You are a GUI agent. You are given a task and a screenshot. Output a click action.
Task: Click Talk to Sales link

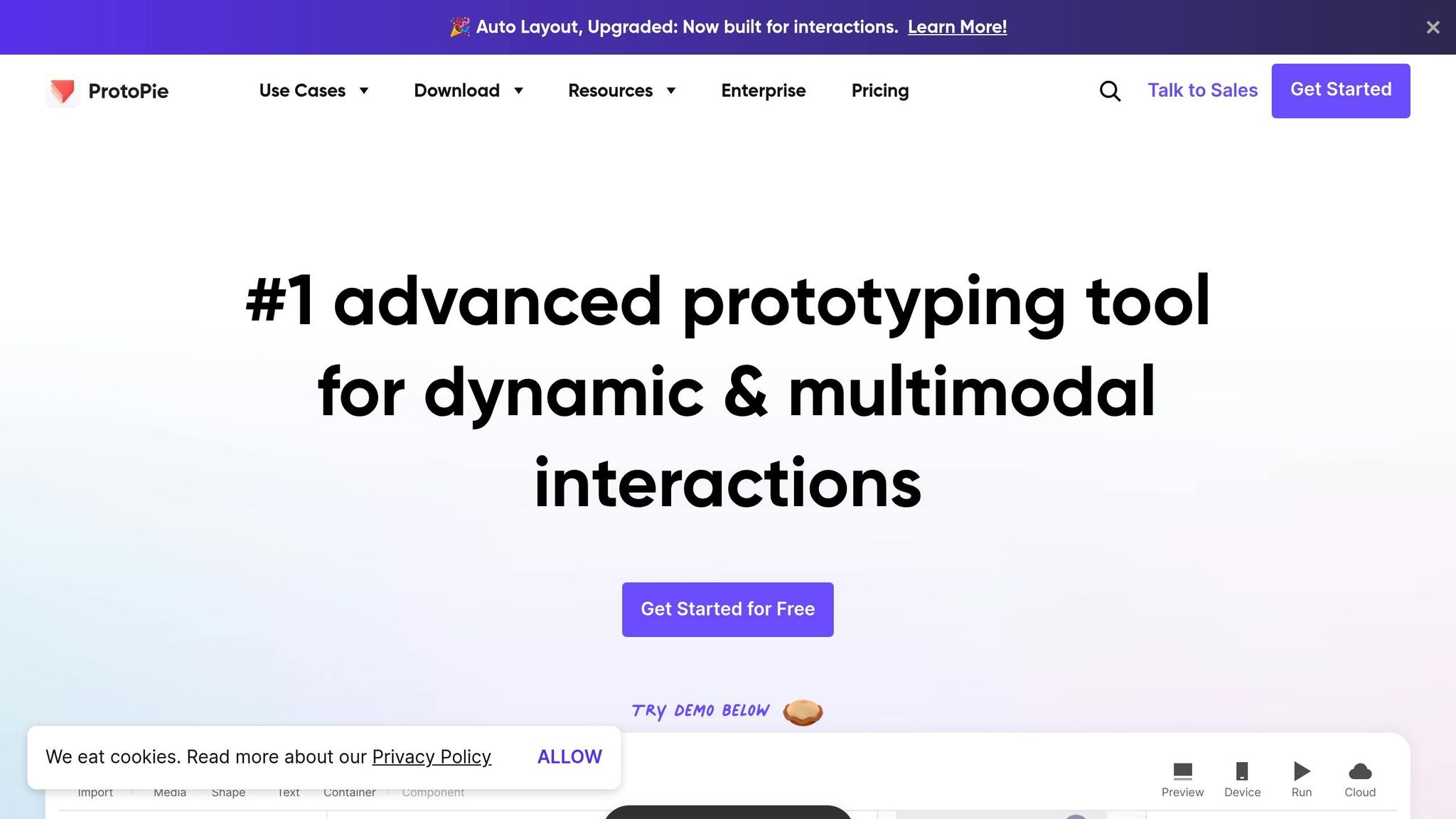point(1202,91)
